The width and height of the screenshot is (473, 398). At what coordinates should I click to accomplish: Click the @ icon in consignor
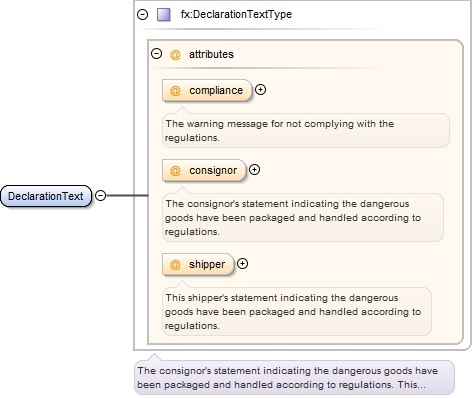tap(175, 170)
